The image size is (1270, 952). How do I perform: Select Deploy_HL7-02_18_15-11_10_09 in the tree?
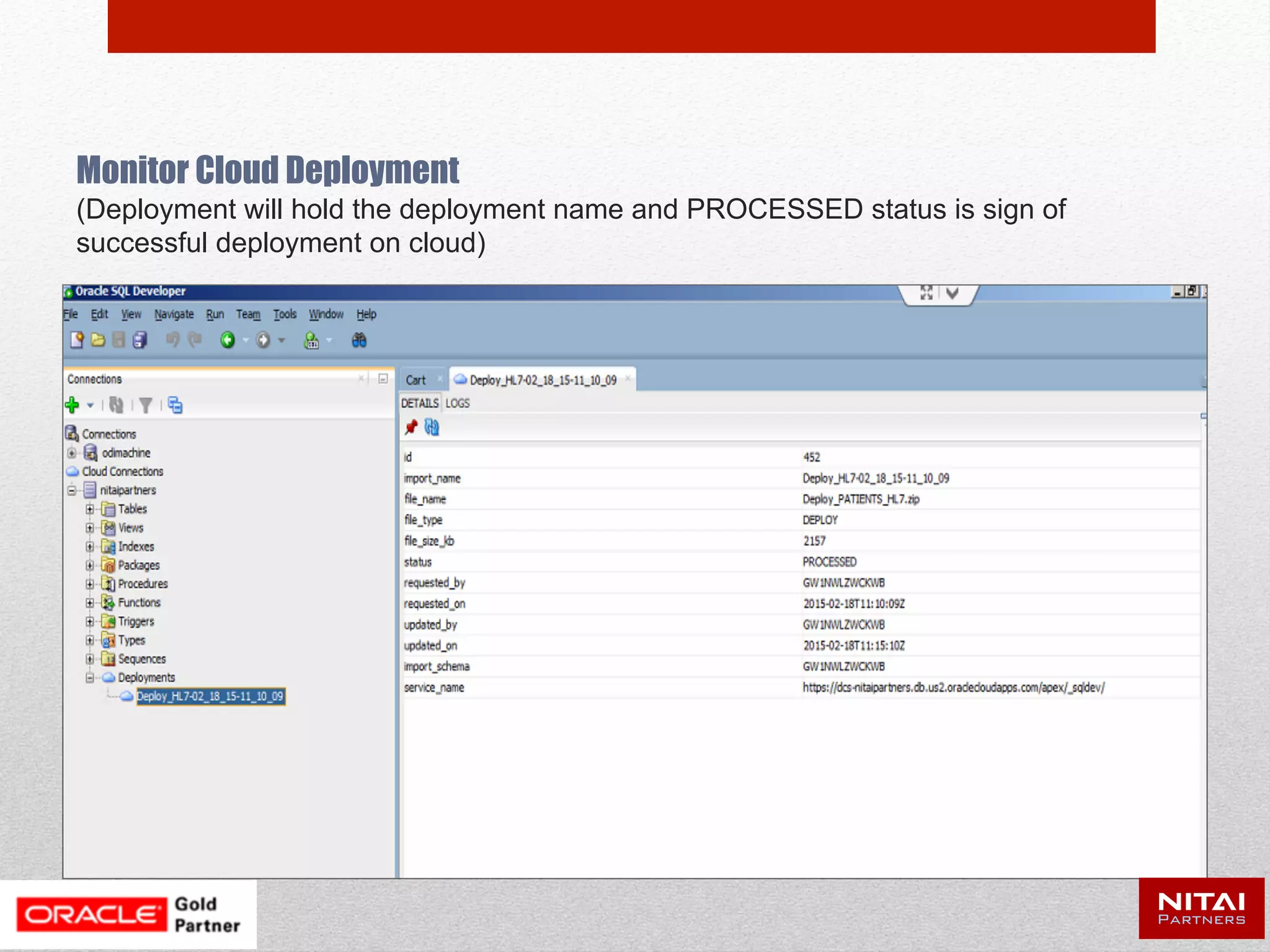tap(210, 697)
